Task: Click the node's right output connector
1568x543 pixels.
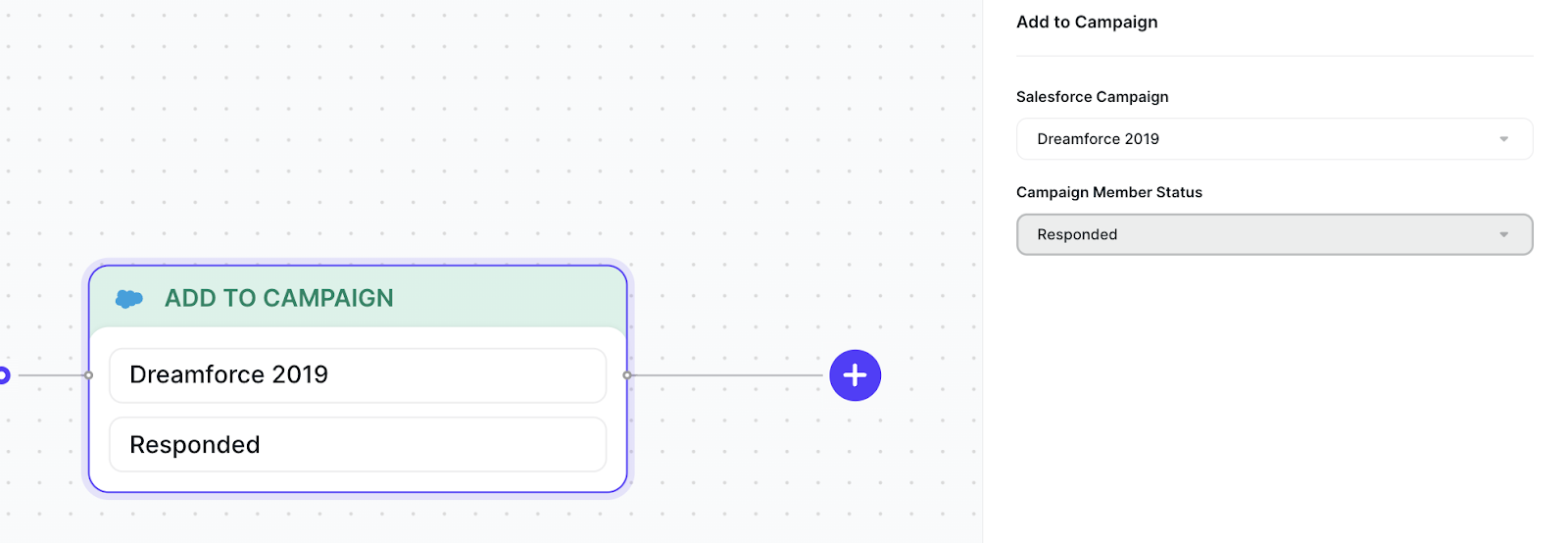Action: tap(627, 375)
